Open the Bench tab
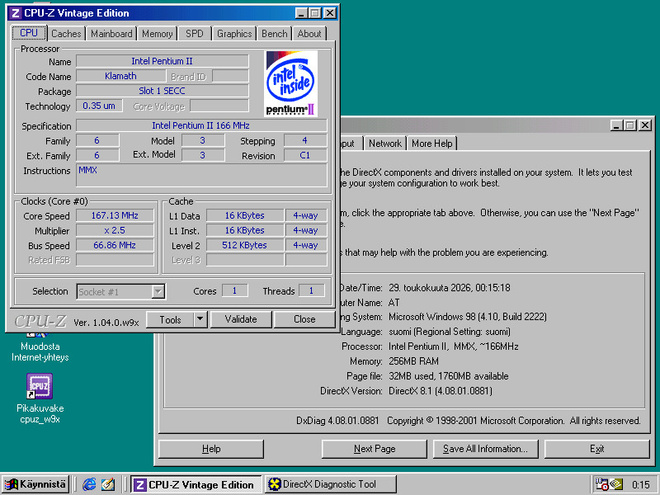Image resolution: width=660 pixels, height=495 pixels. point(274,34)
